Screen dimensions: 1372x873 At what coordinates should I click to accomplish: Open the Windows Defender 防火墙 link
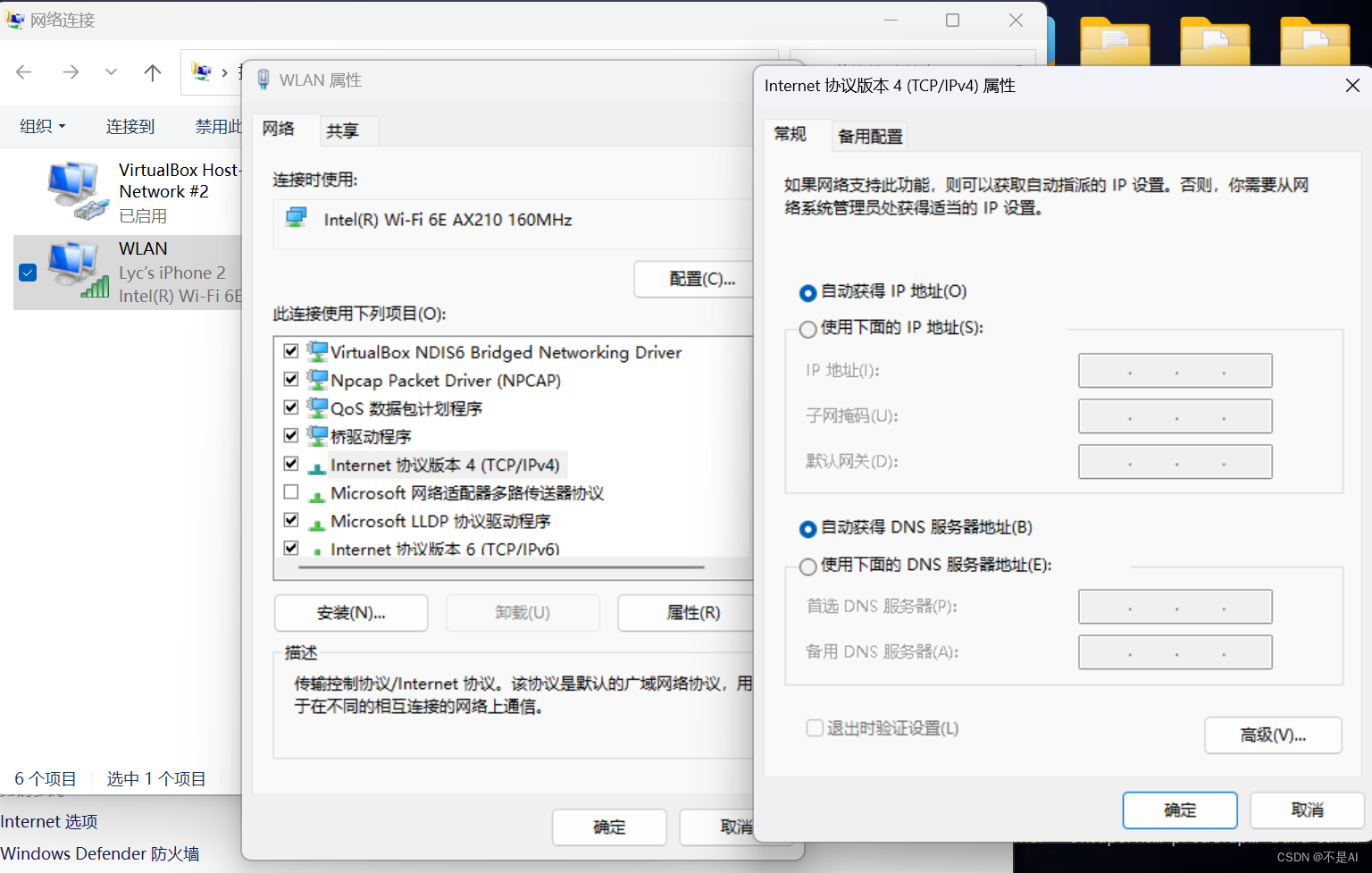point(100,853)
